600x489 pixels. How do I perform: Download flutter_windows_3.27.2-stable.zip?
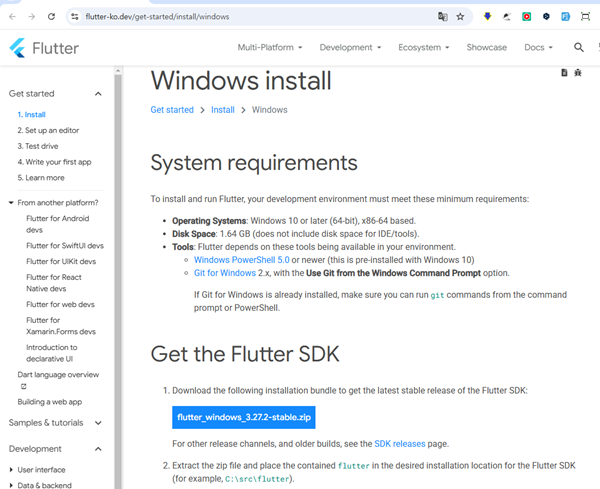coord(244,417)
